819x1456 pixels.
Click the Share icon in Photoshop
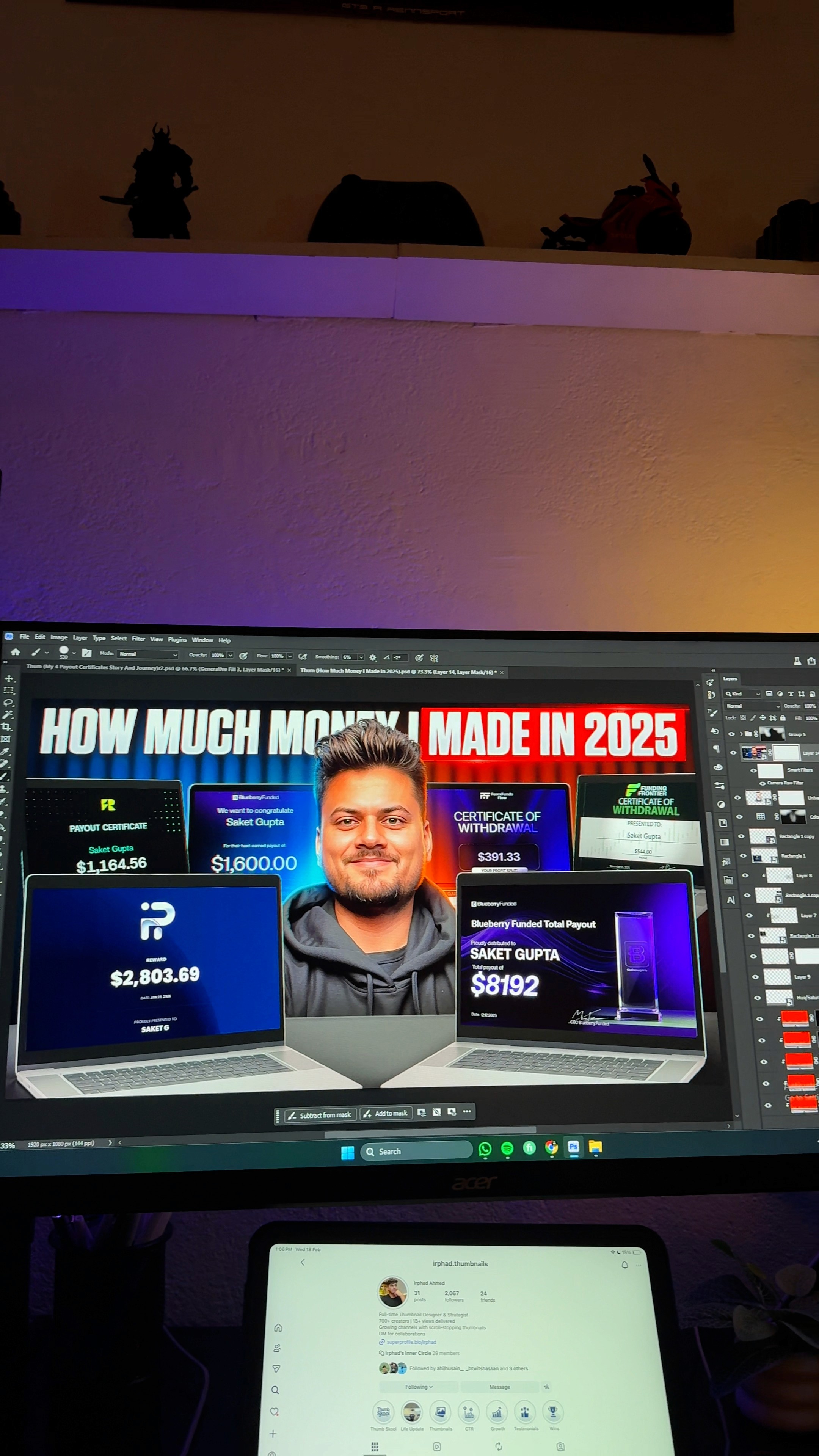[x=812, y=661]
